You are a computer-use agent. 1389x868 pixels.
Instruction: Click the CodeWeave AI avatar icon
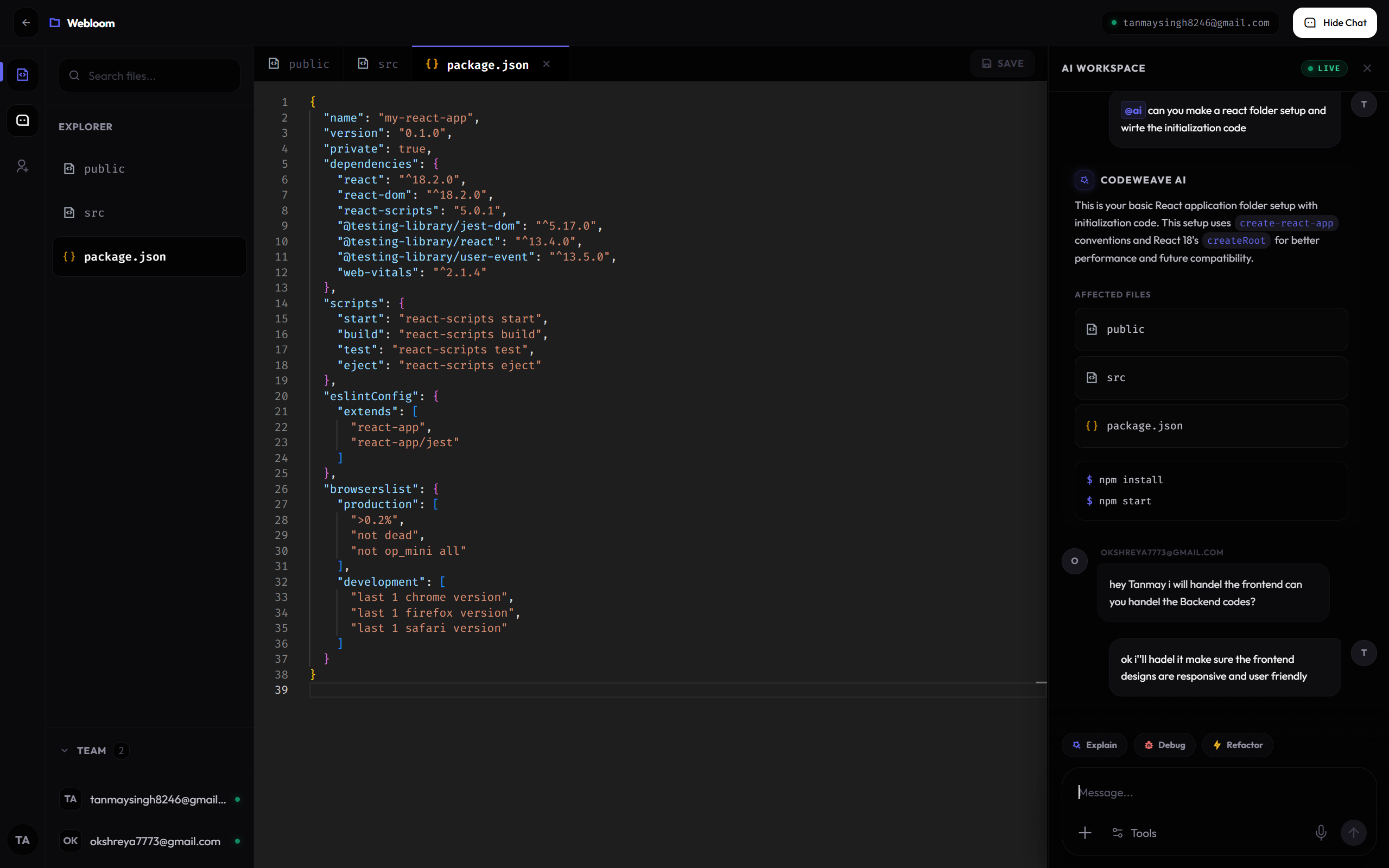[1084, 180]
